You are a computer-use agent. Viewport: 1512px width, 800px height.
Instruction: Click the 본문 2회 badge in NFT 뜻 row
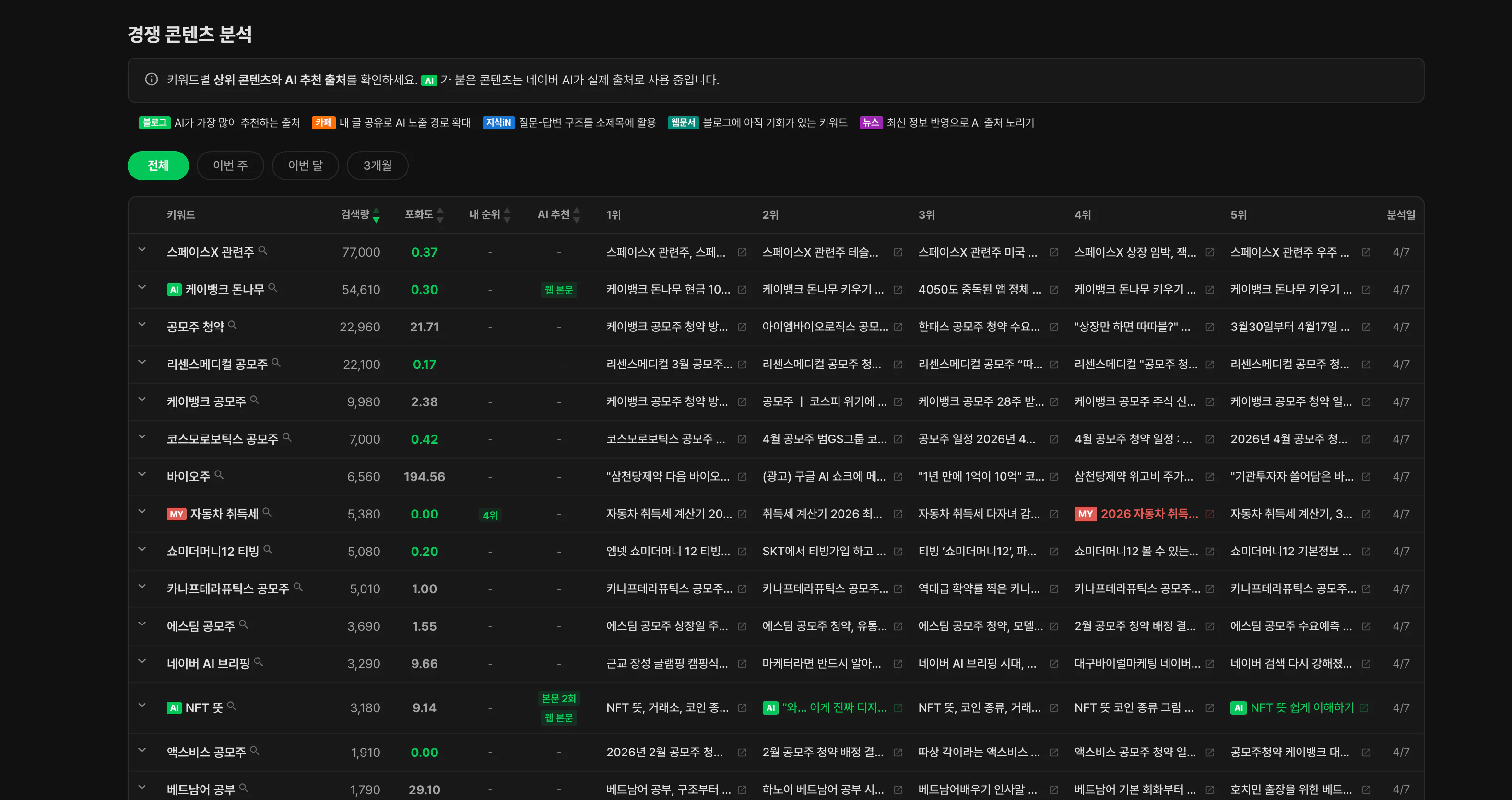[559, 698]
